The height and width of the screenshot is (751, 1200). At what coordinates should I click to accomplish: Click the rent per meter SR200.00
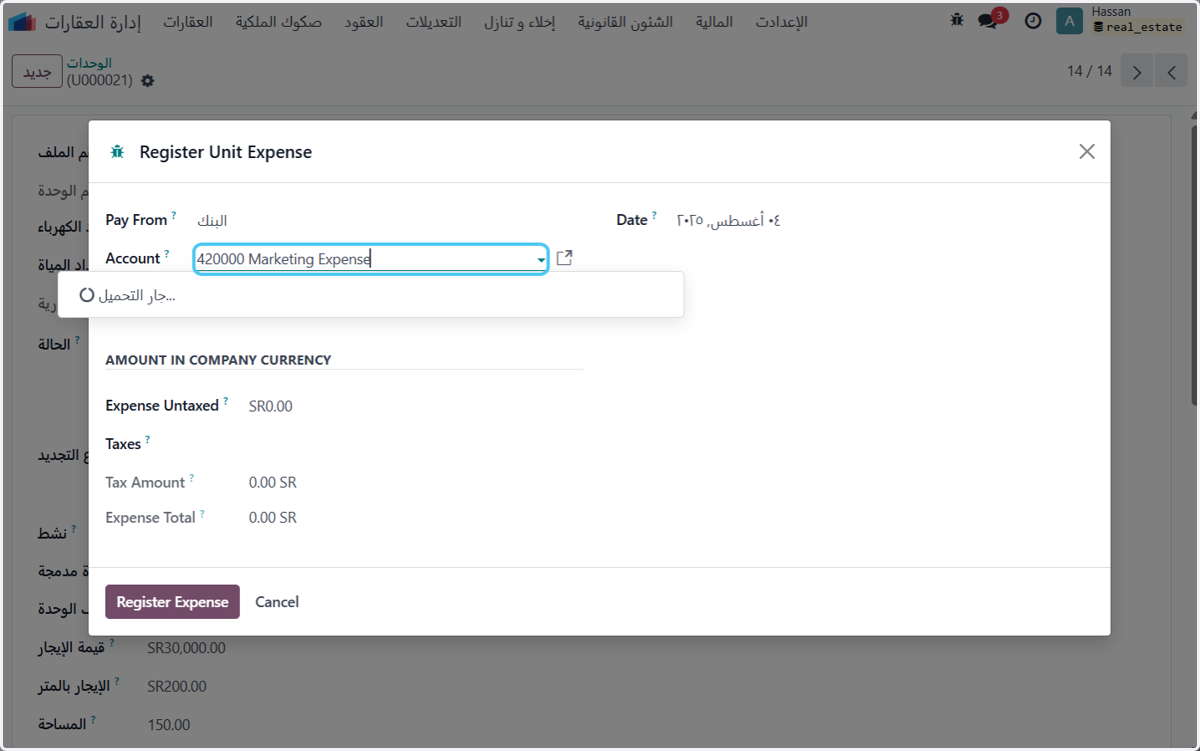(177, 686)
